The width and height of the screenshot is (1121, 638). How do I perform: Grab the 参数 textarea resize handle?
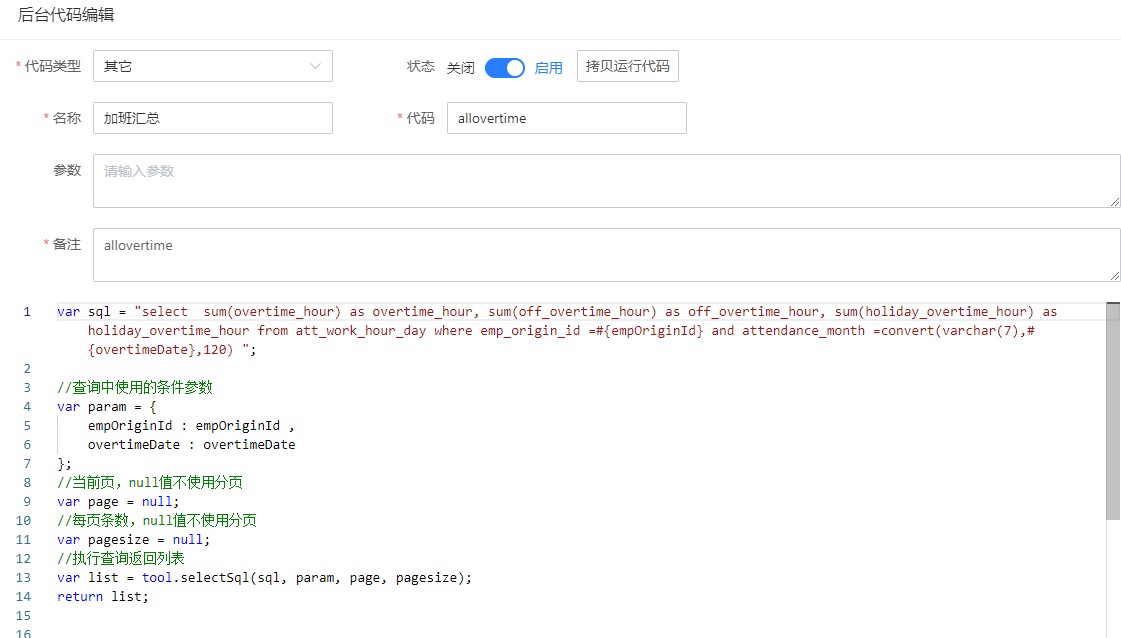(1114, 202)
